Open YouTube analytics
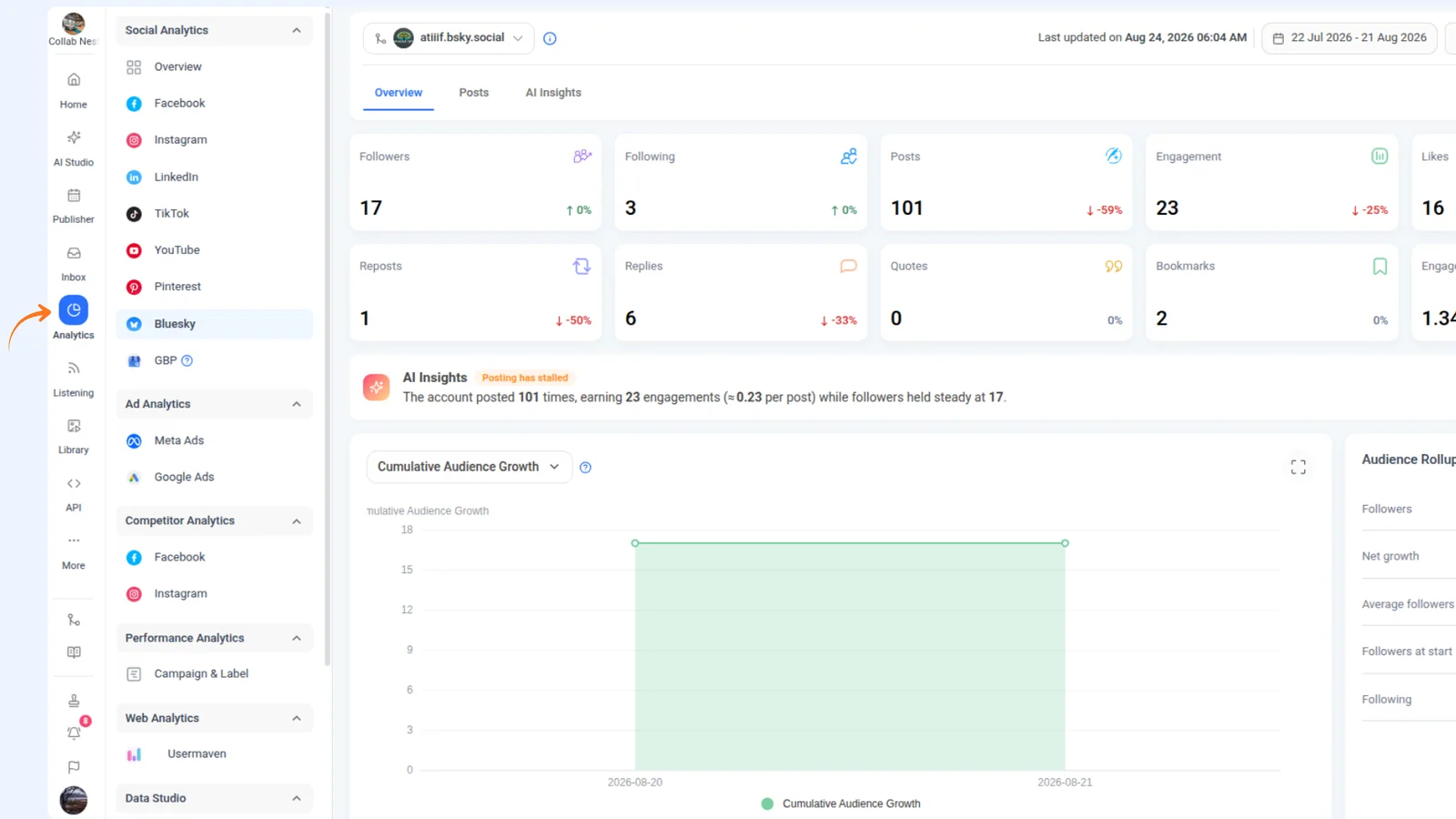 215,250
